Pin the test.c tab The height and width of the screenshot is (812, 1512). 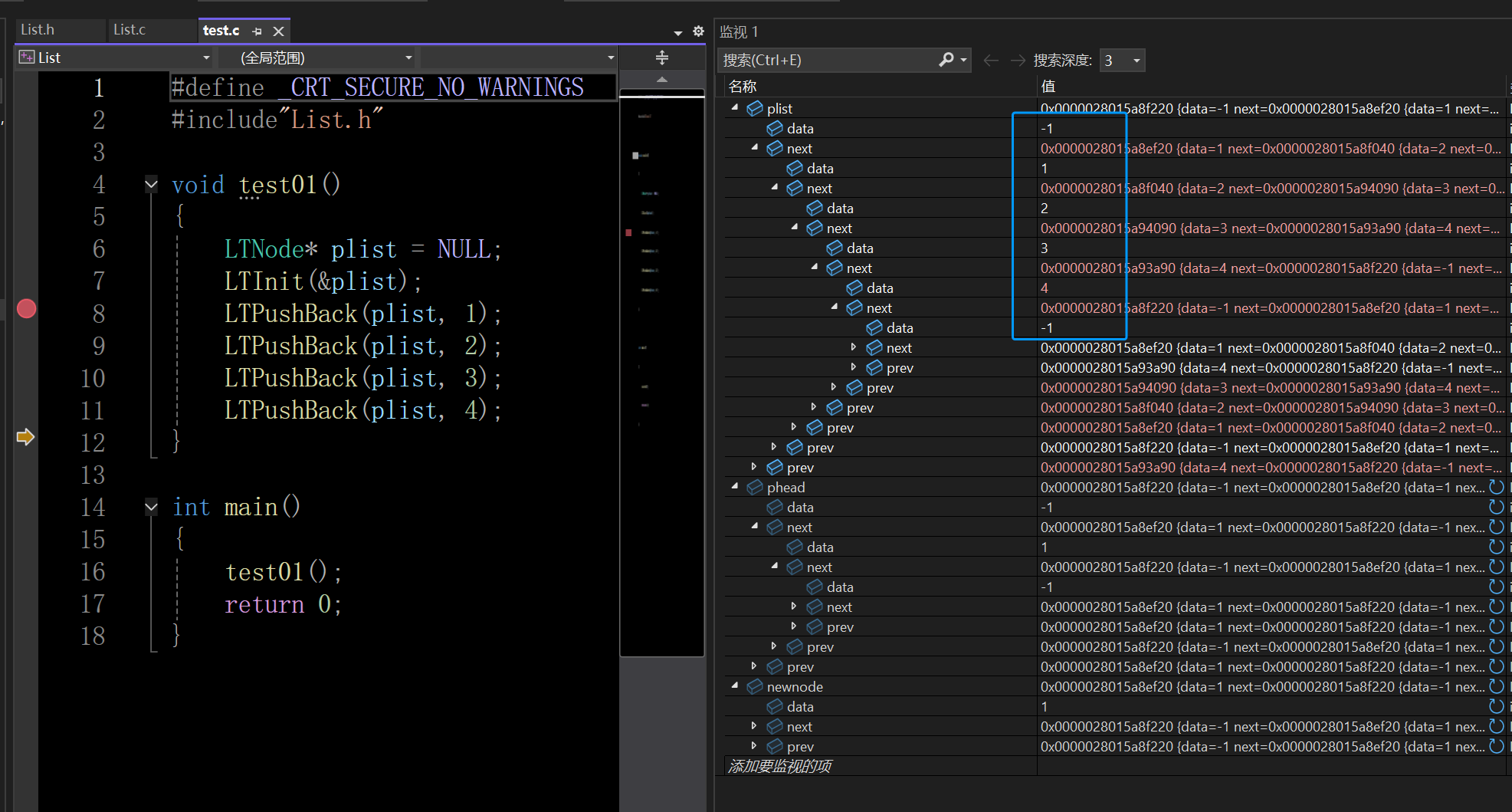coord(257,31)
